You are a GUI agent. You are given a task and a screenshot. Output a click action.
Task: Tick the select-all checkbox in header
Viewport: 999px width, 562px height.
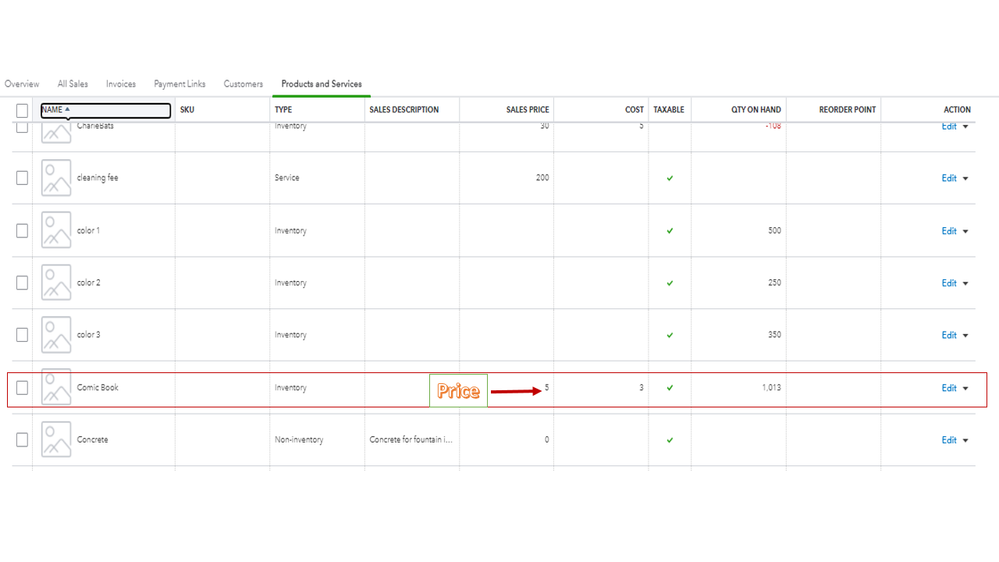(x=22, y=110)
